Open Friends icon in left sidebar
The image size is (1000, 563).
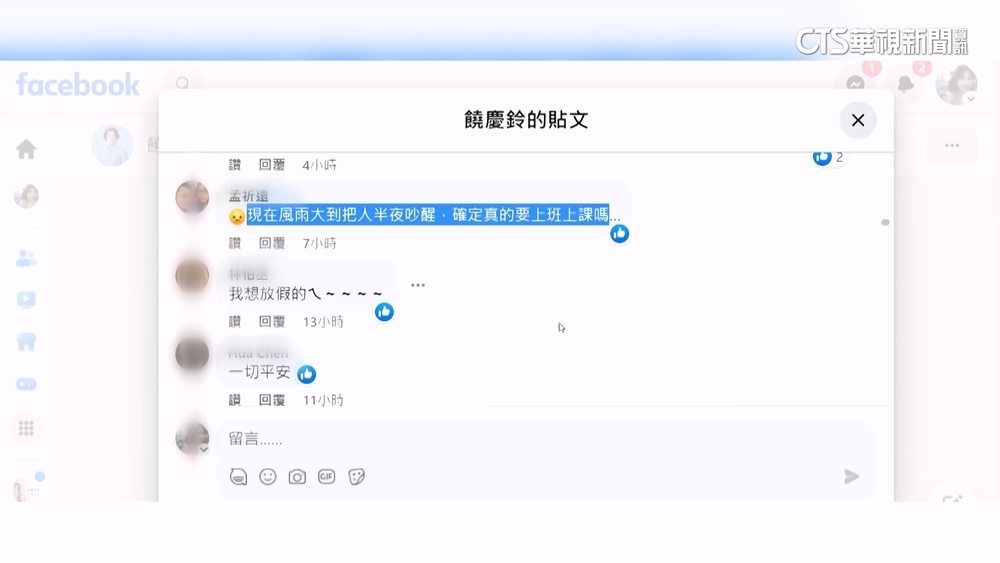[26, 258]
